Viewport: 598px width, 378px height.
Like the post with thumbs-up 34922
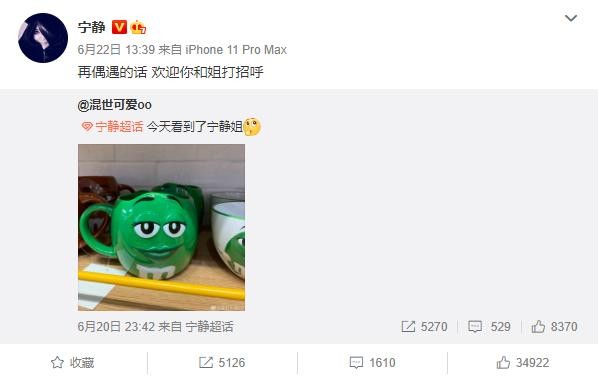pyautogui.click(x=523, y=362)
